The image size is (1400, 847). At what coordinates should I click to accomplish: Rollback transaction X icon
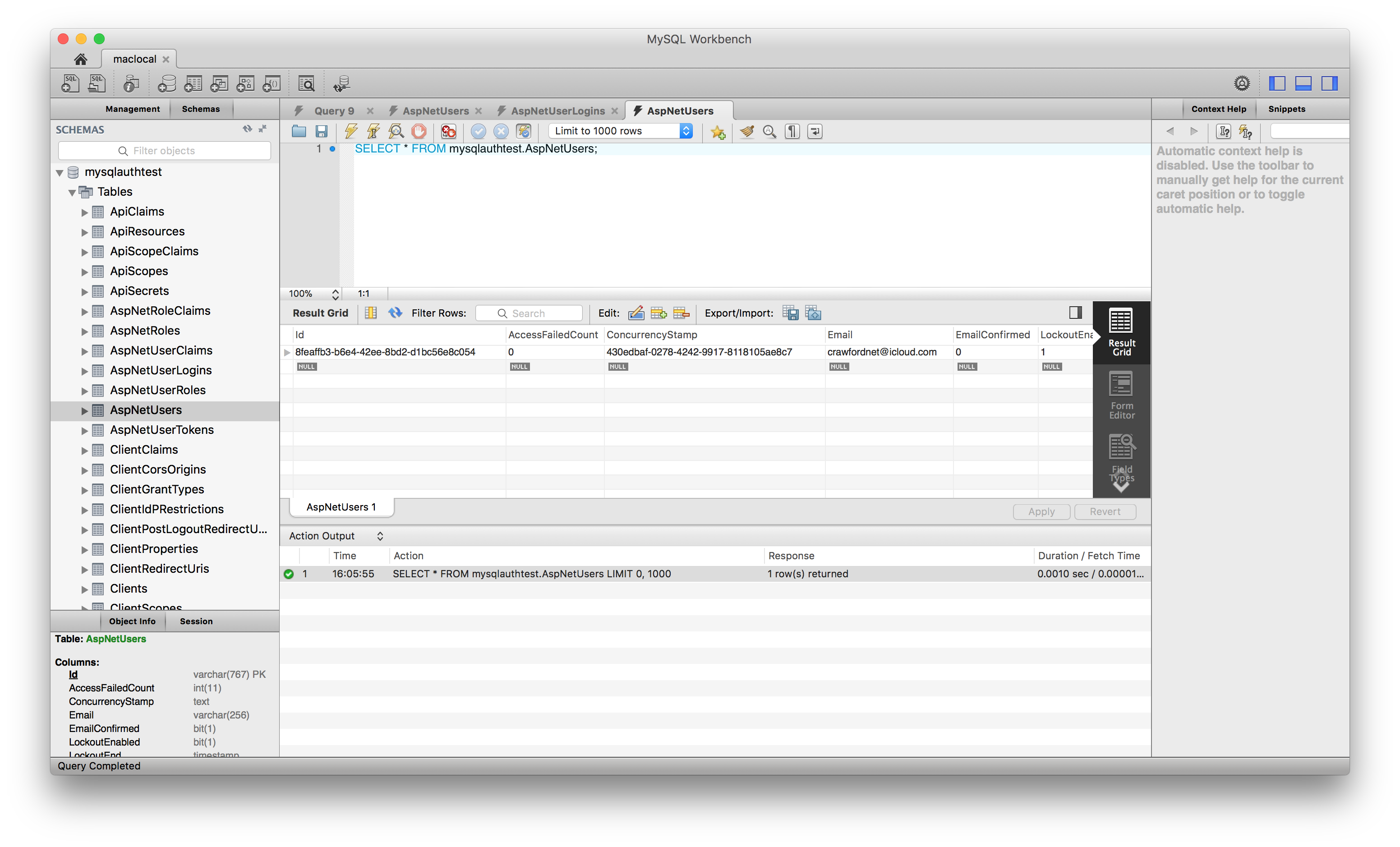501,131
